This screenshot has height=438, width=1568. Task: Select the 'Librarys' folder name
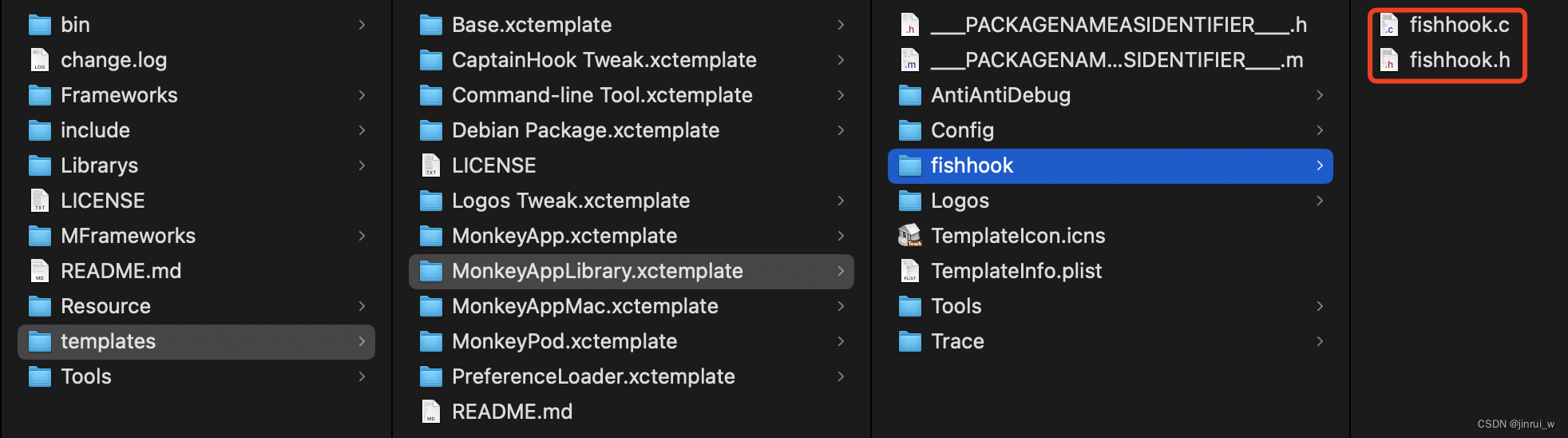[100, 166]
